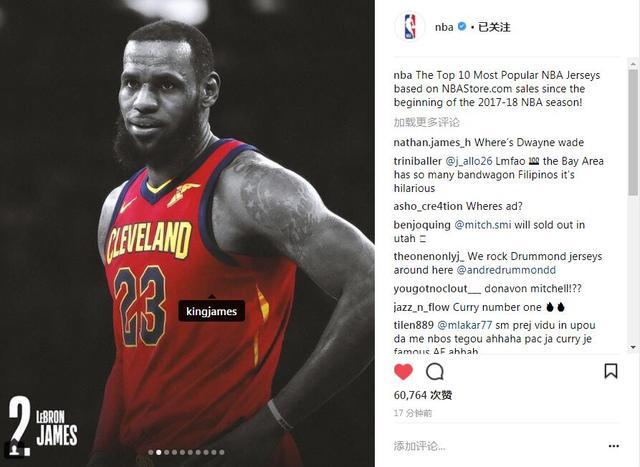Click the NBA logo profile avatar
The height and width of the screenshot is (467, 640).
pyautogui.click(x=410, y=27)
